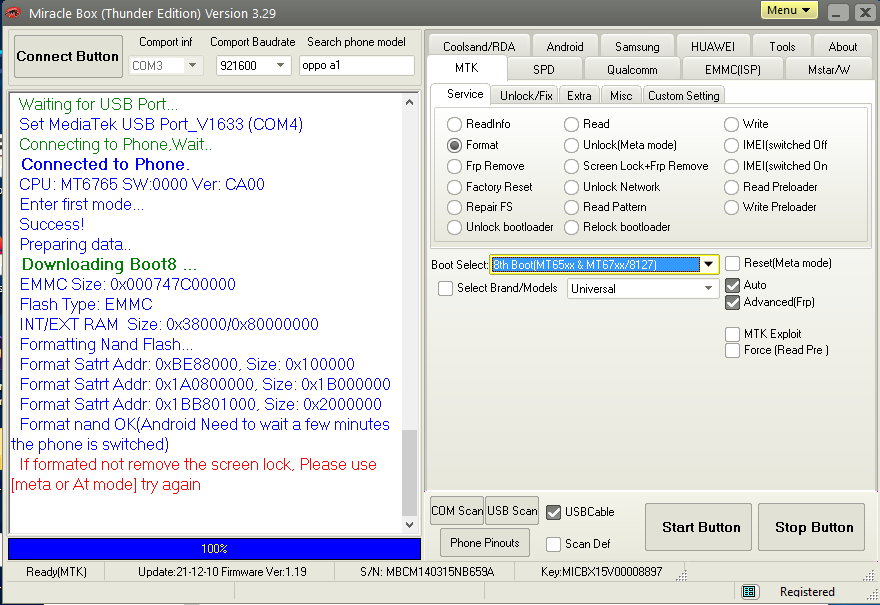
Task: Click the Stop Button
Action: click(x=812, y=527)
